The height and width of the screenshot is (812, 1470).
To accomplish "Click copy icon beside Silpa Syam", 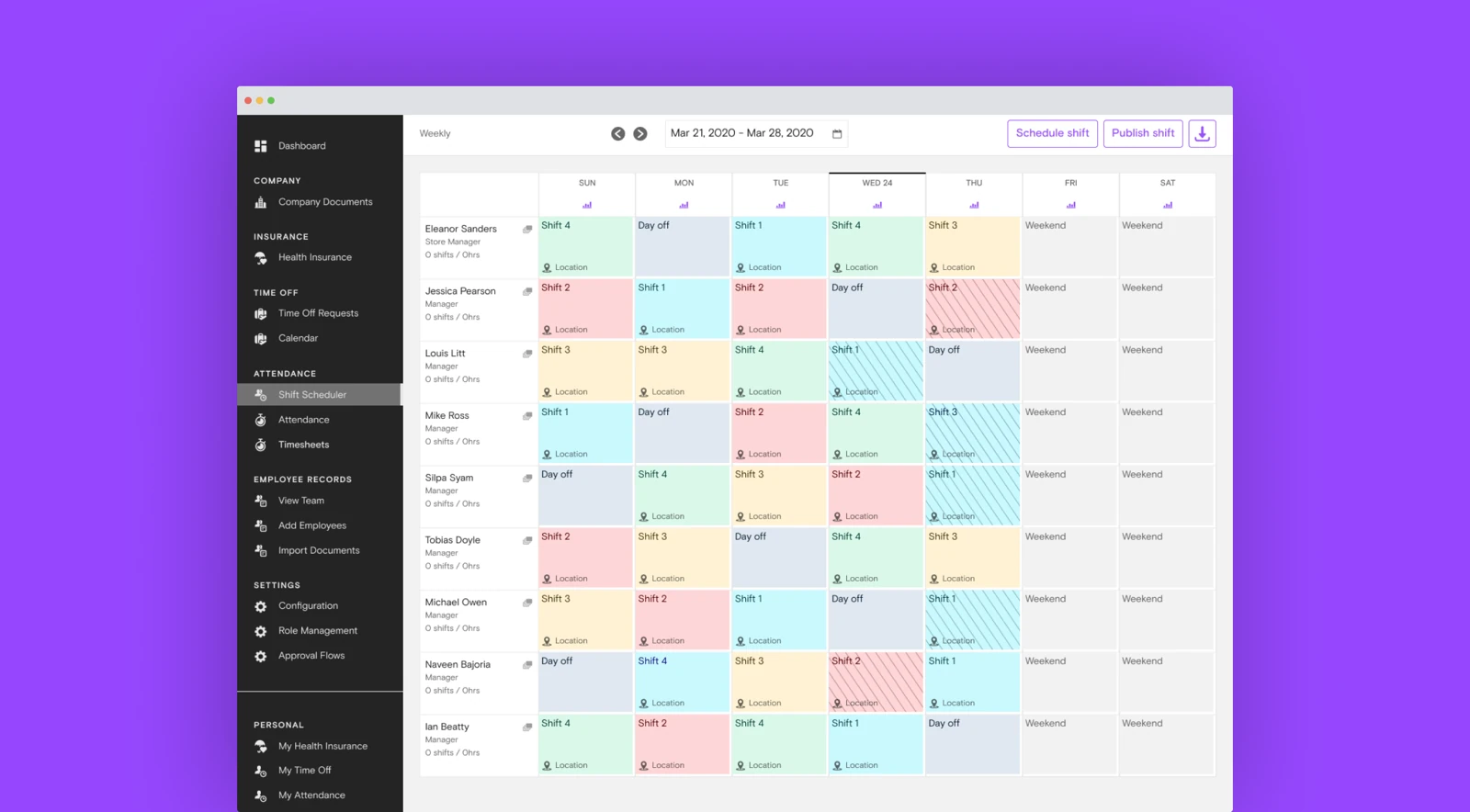I will tap(527, 479).
